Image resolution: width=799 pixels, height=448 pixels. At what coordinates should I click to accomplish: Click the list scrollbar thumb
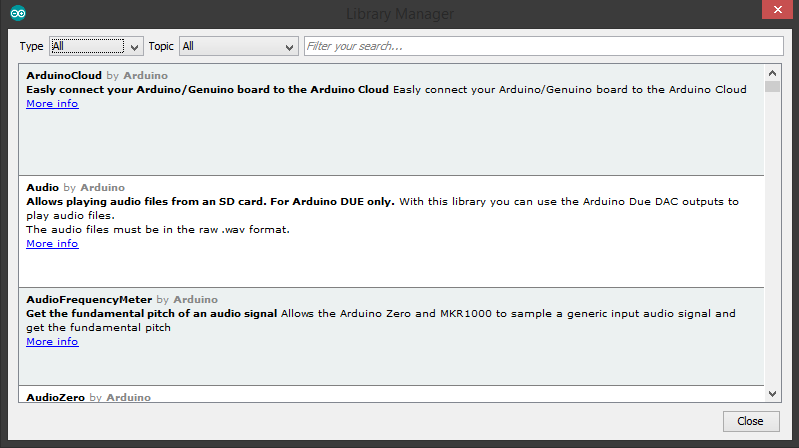pyautogui.click(x=773, y=87)
